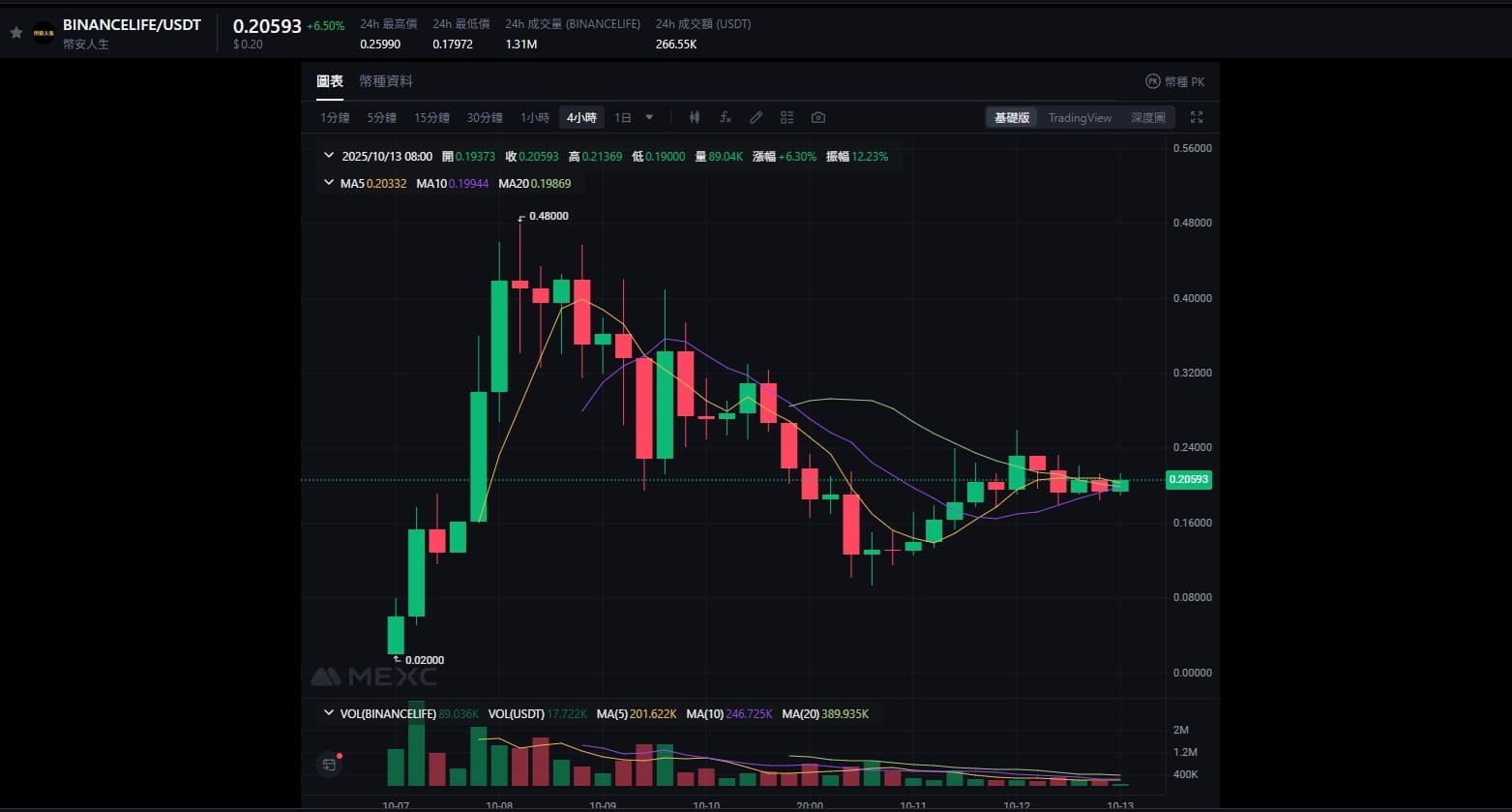Screen dimensions: 1512x812
Task: Click the BINANCELIFE coin logo
Action: tap(44, 33)
